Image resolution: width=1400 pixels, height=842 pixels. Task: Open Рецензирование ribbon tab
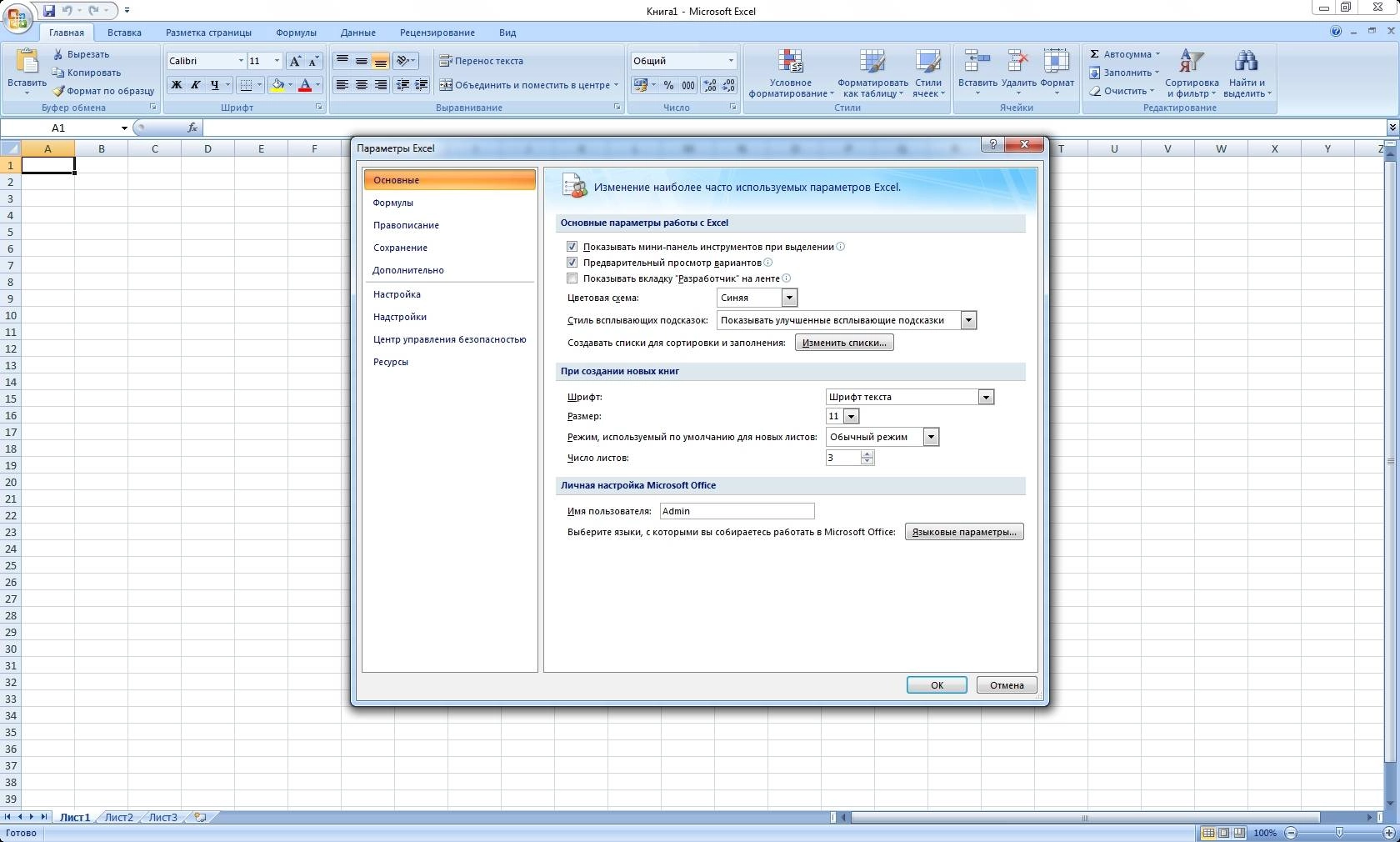point(437,33)
